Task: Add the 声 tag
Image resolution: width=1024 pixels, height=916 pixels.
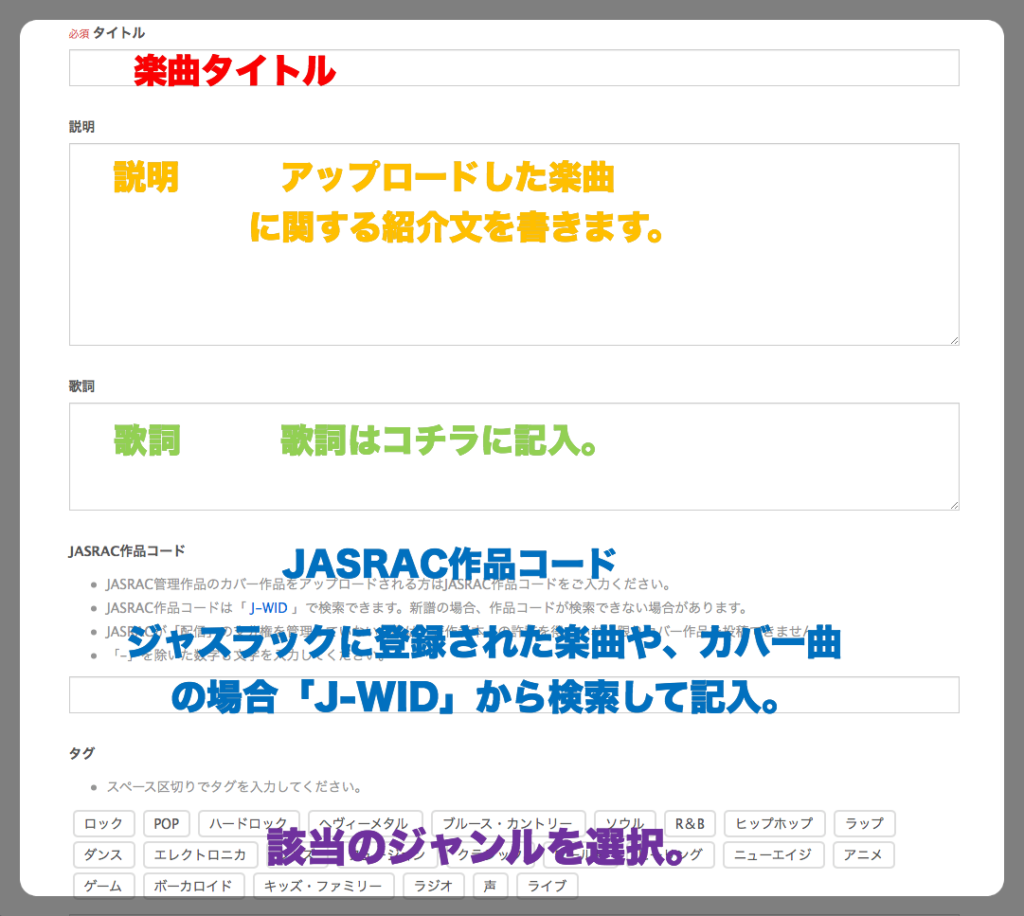Action: 490,887
